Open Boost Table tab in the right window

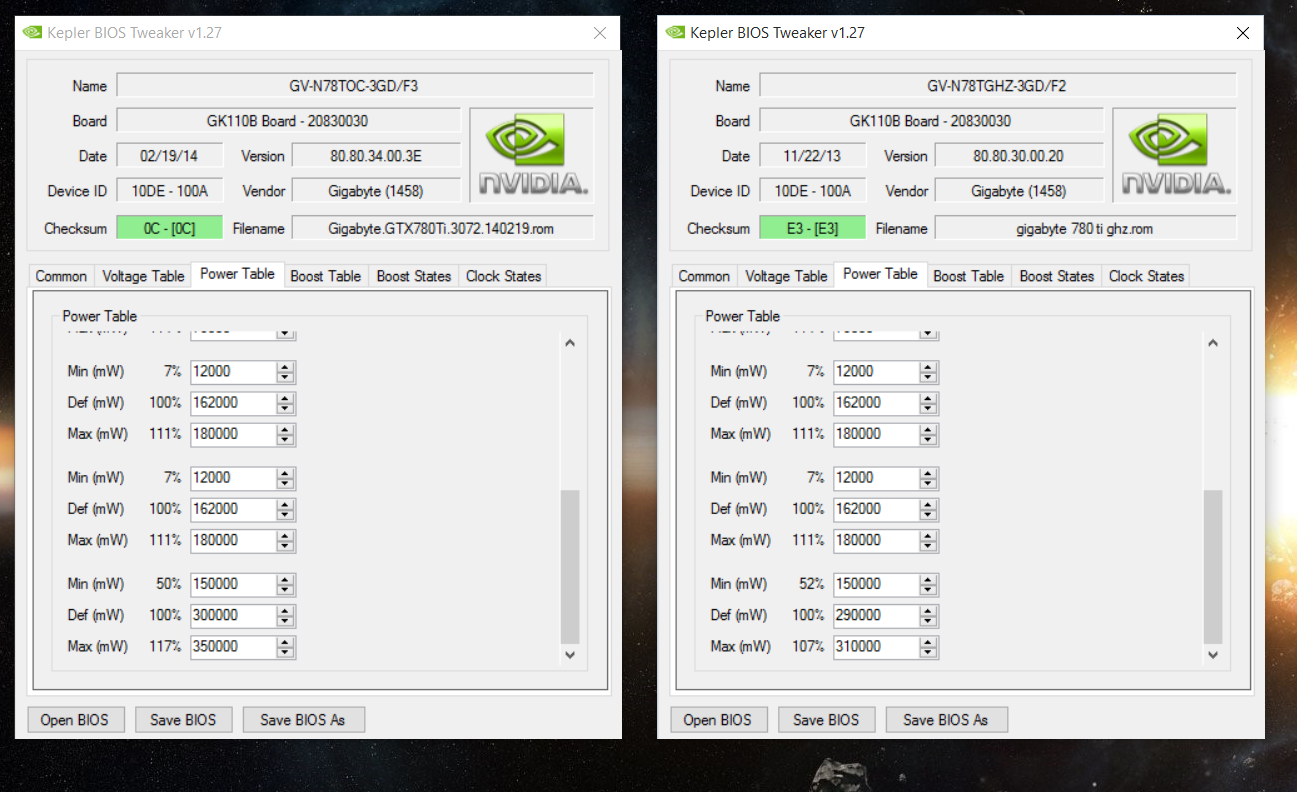coord(968,276)
